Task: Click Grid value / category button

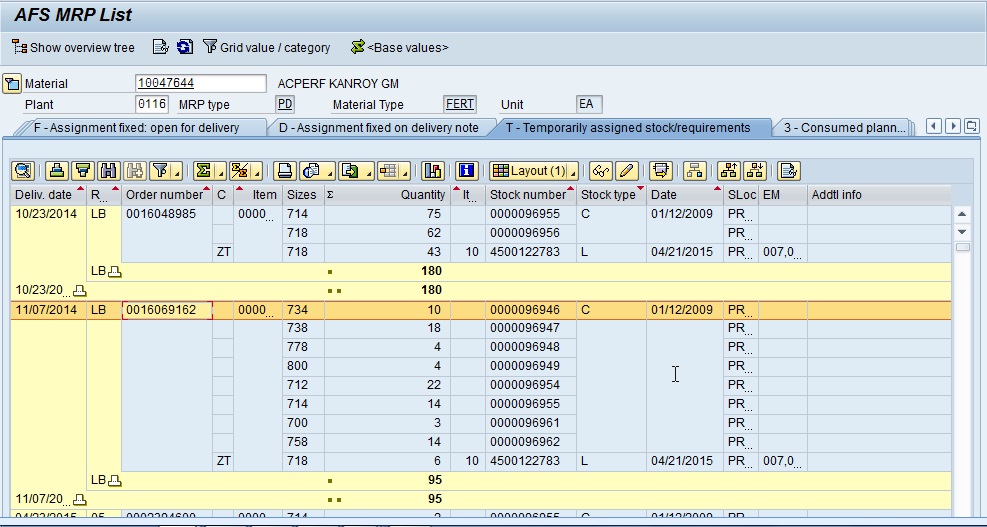Action: tap(266, 47)
